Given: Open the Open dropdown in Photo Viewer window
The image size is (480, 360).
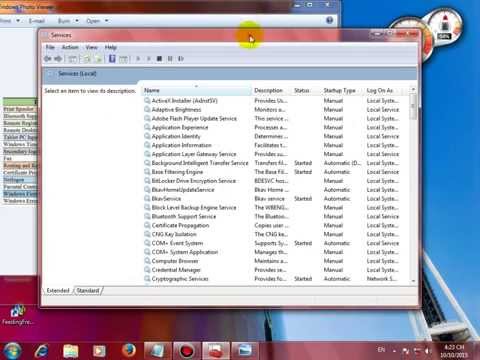Looking at the screenshot, I should click(x=97, y=21).
